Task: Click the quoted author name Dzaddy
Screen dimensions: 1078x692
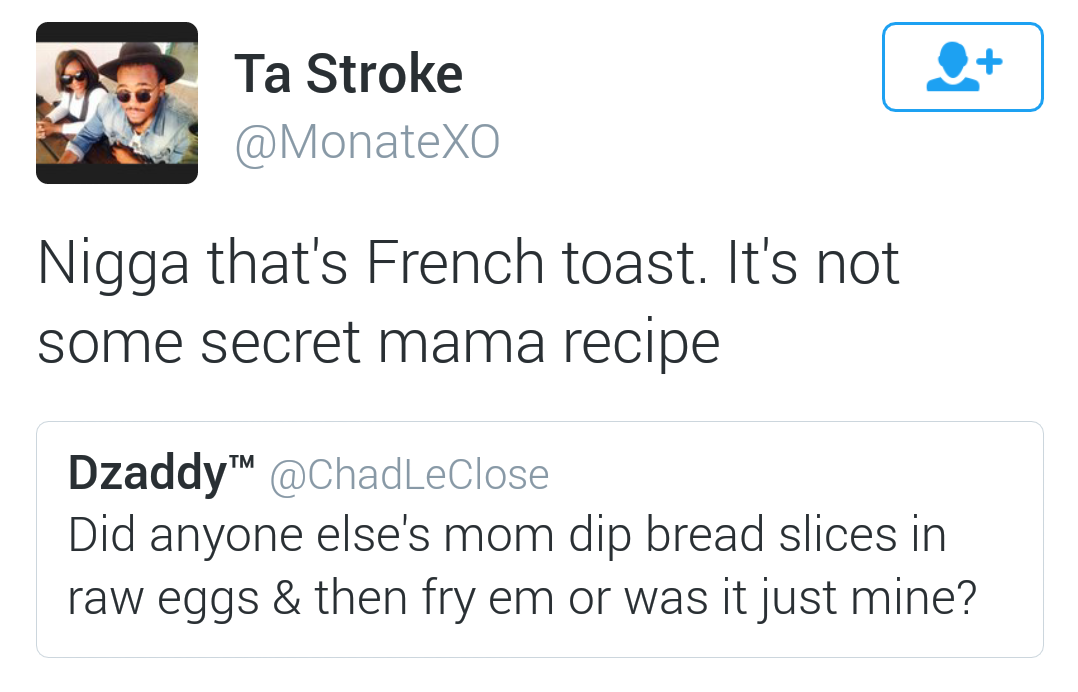Action: click(x=146, y=474)
